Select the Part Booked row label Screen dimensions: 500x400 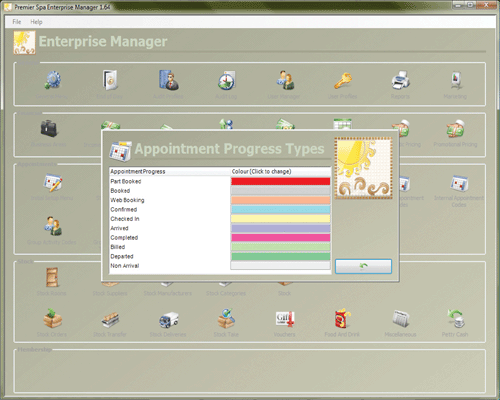(126, 181)
